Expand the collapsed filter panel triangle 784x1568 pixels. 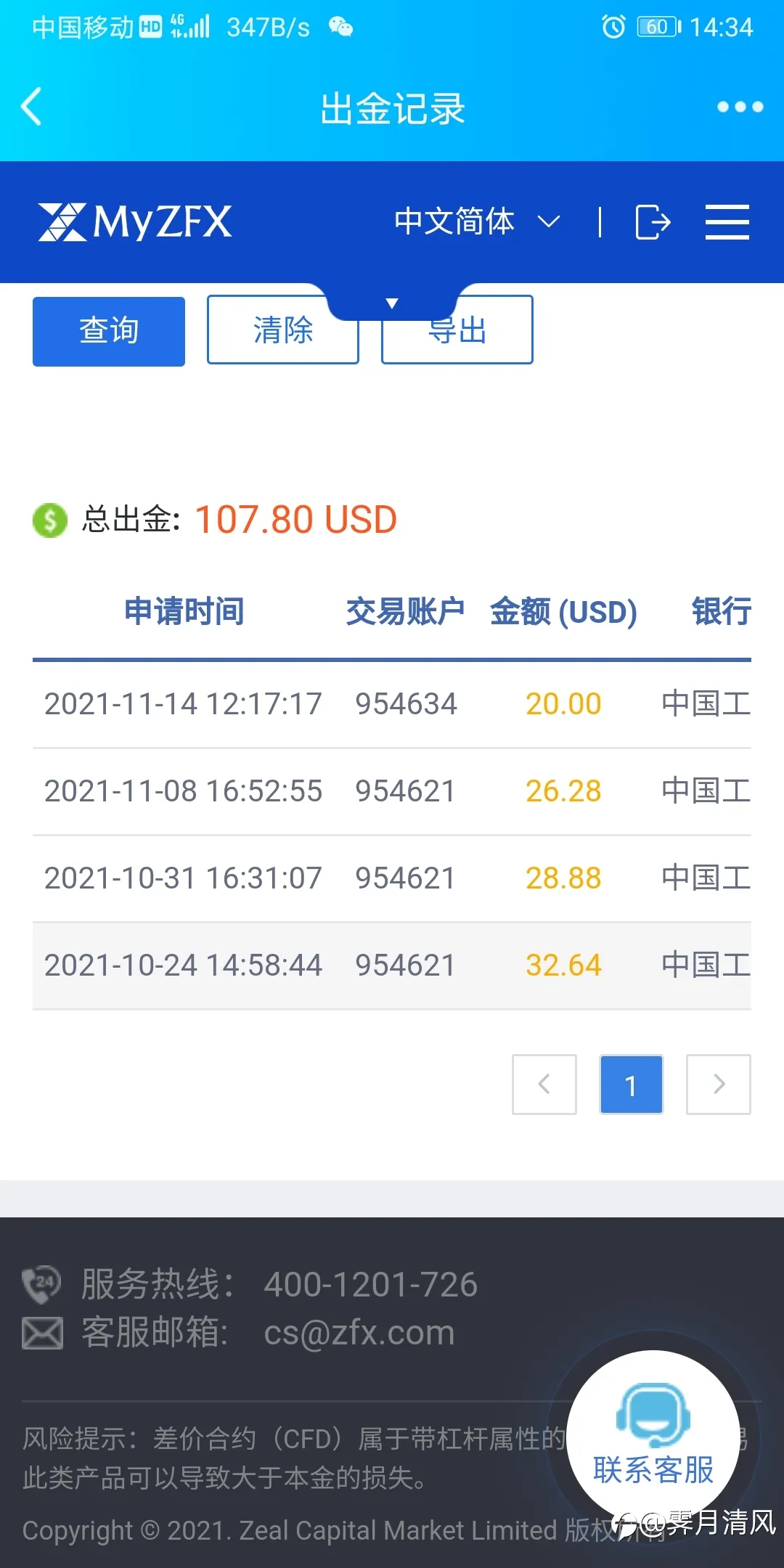[392, 303]
